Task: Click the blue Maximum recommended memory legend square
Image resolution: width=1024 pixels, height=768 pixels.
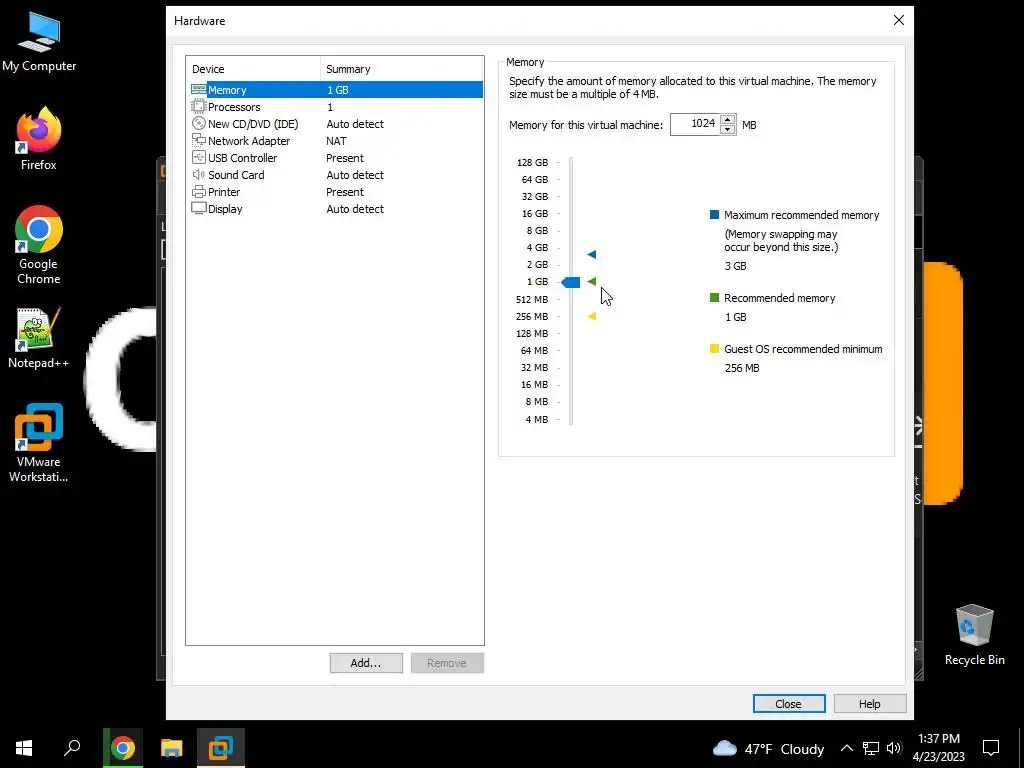Action: click(714, 214)
